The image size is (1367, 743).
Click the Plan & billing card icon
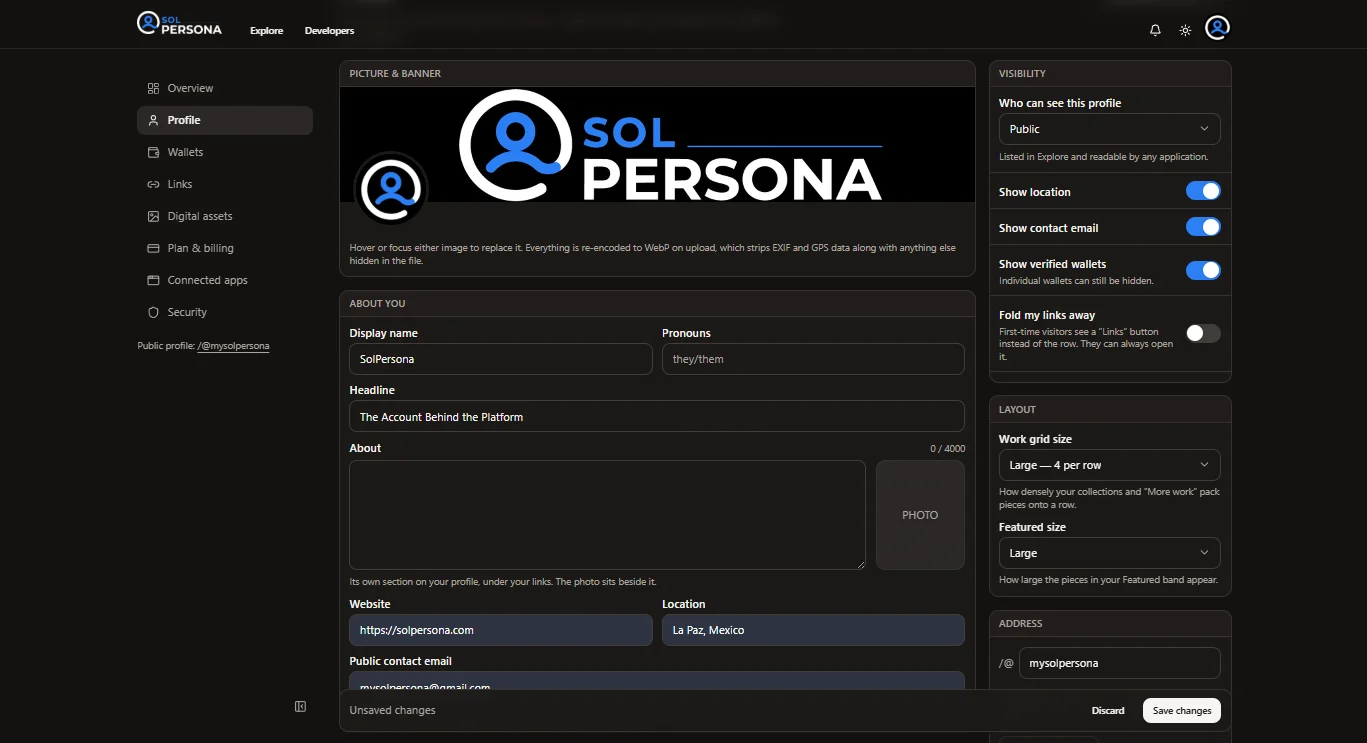coord(153,248)
